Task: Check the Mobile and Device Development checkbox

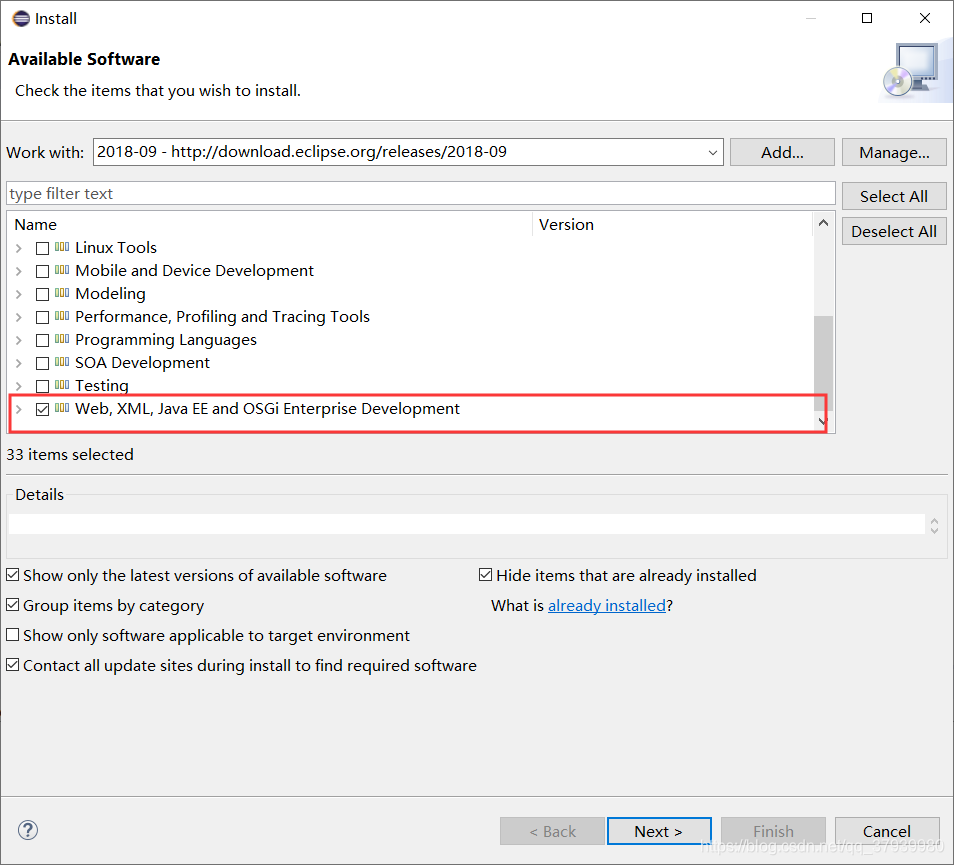Action: click(x=42, y=271)
